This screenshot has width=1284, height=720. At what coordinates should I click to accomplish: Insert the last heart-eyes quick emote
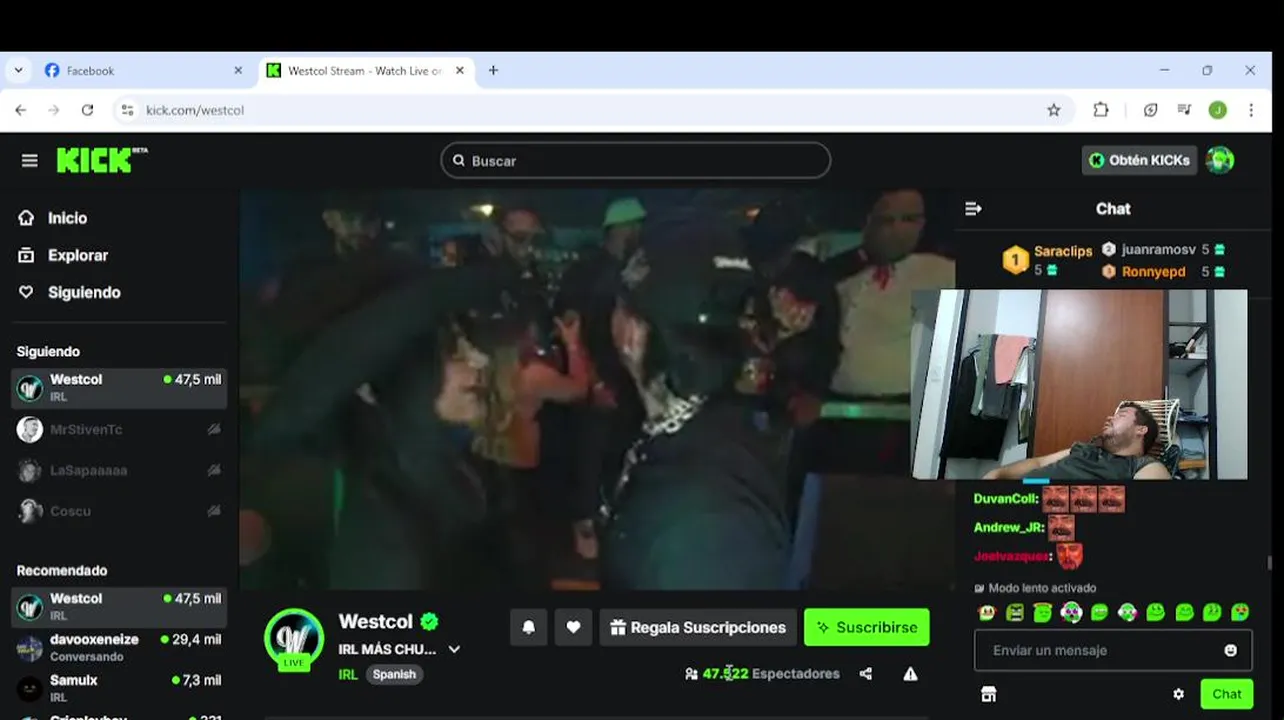[x=1240, y=612]
